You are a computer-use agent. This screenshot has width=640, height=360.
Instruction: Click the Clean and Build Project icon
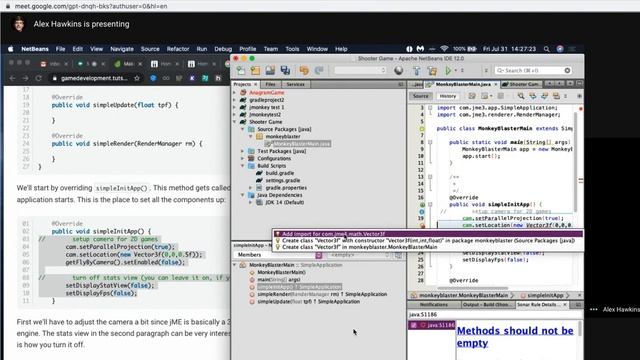tap(432, 71)
